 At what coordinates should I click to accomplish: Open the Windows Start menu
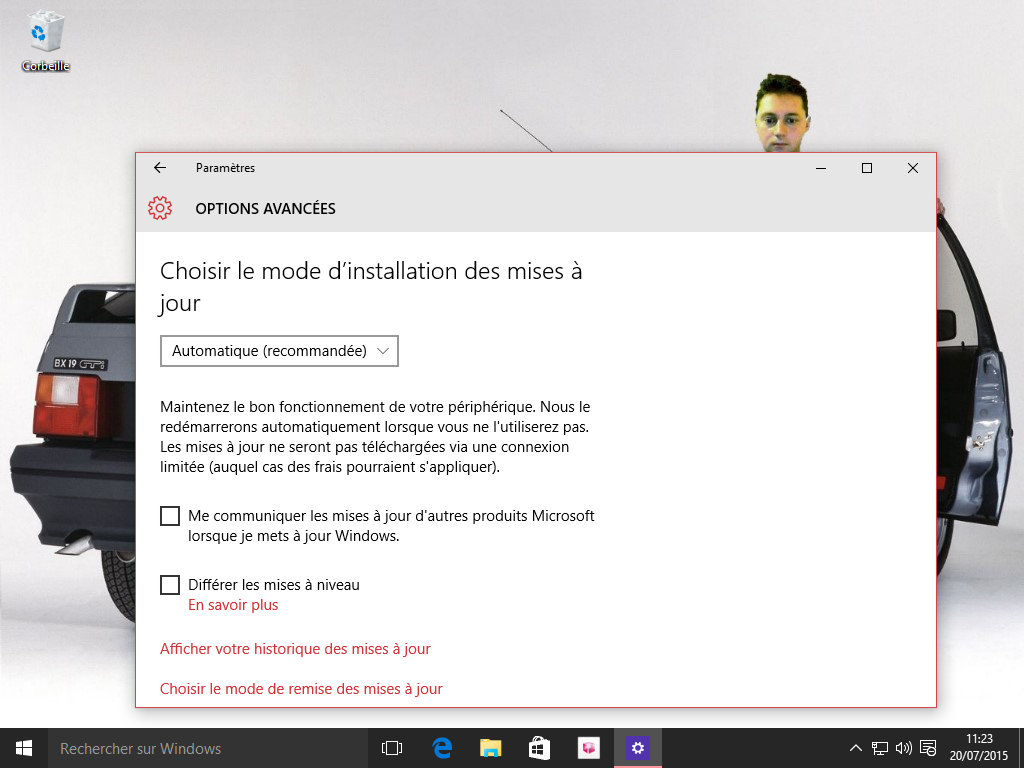(x=23, y=748)
